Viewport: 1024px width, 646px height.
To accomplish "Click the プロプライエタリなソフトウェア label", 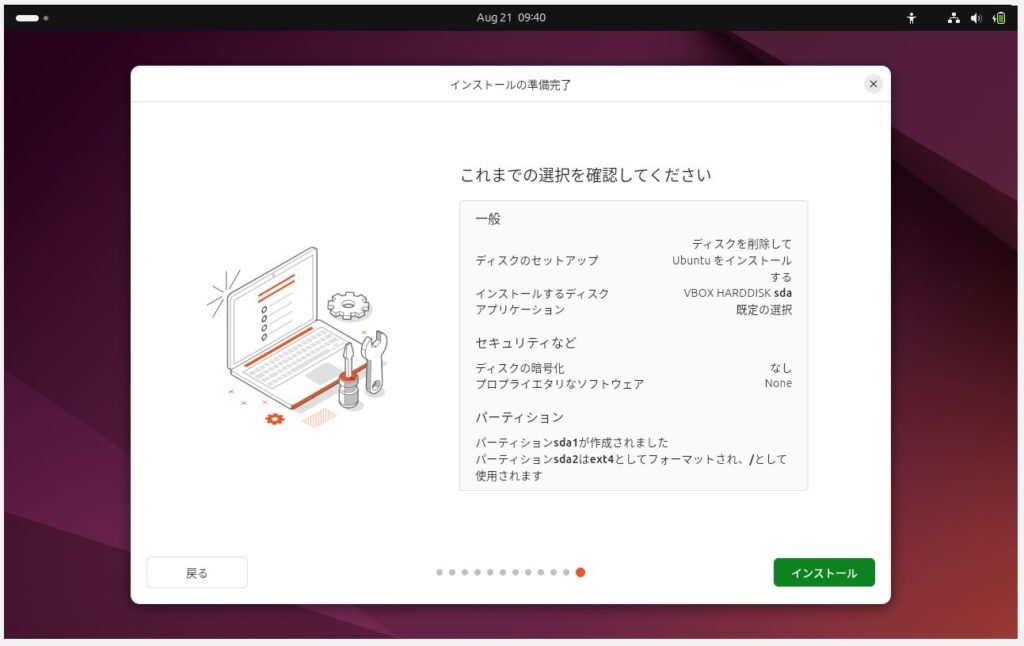I will [560, 384].
